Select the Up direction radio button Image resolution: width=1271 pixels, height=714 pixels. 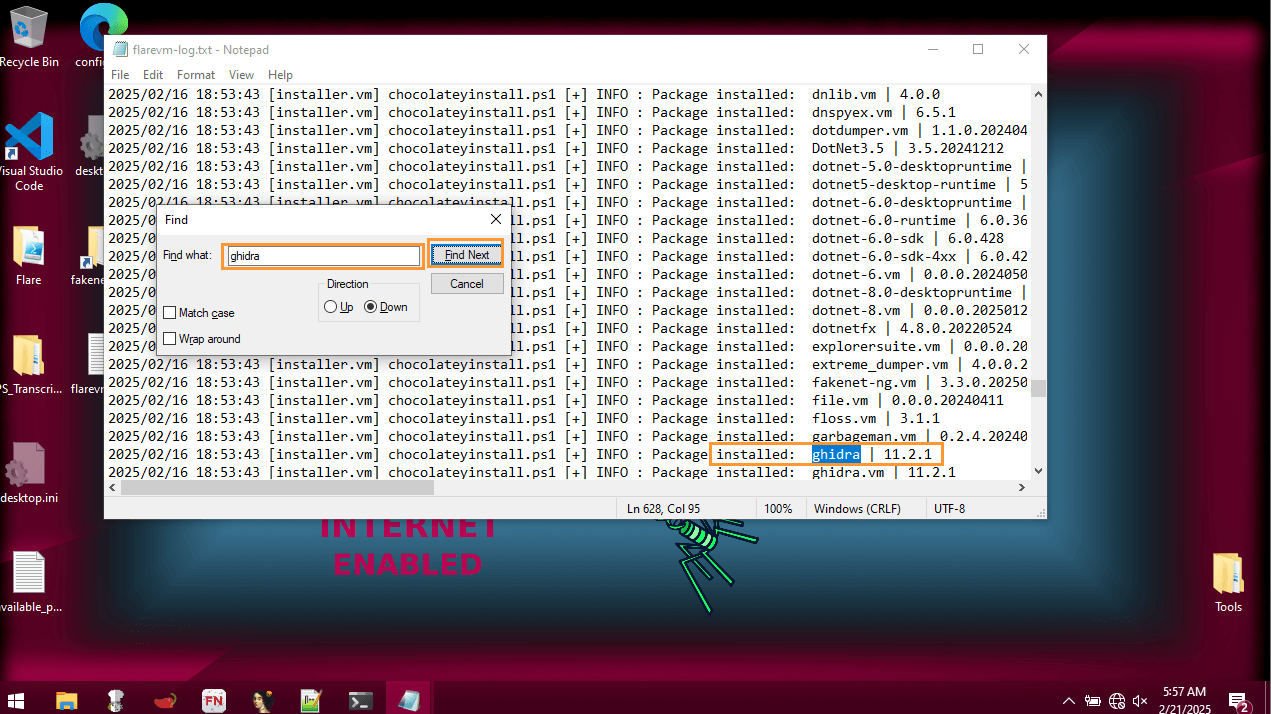[x=331, y=307]
